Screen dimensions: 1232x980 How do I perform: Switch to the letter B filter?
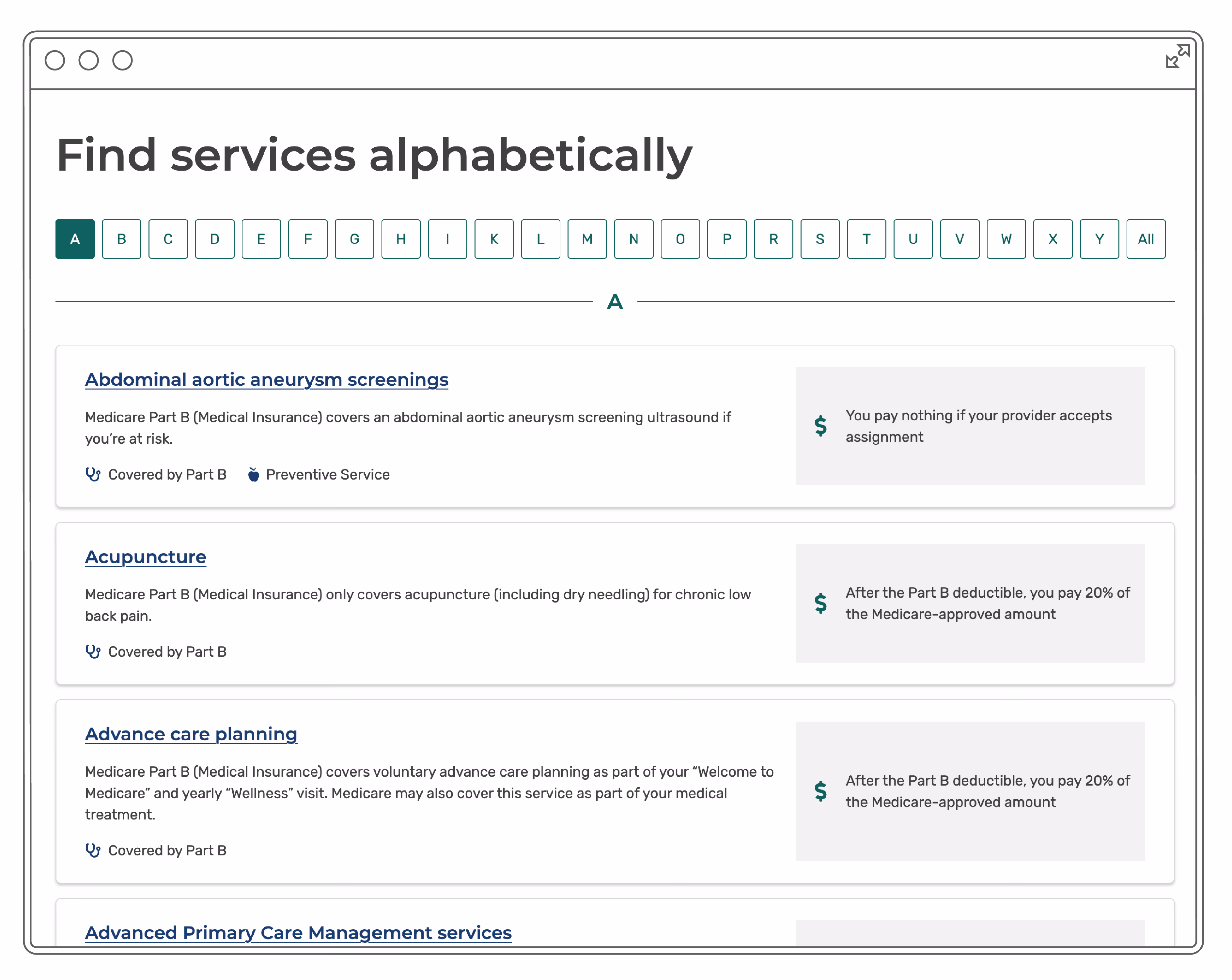[121, 239]
